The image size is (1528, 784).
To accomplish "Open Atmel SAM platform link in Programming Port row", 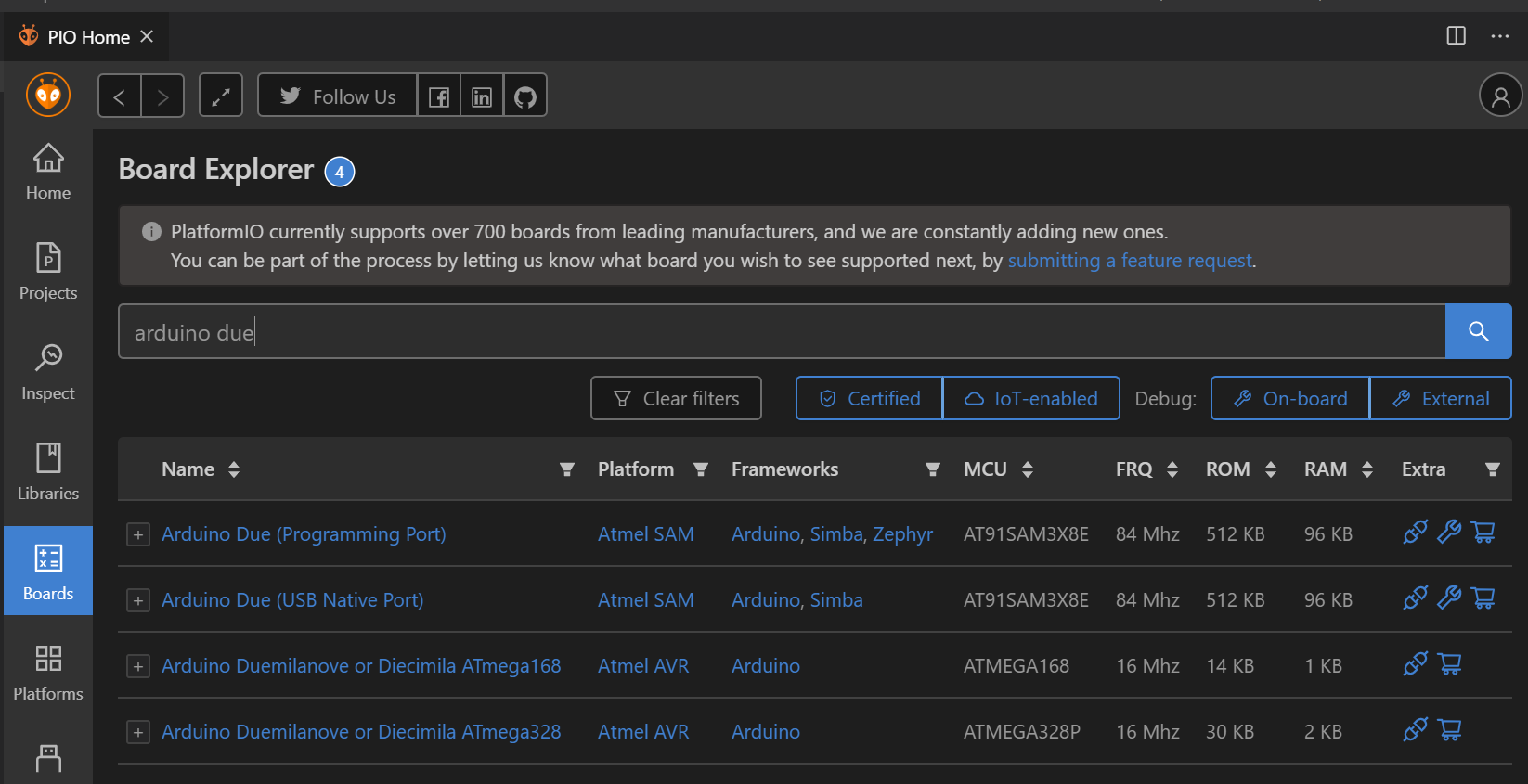I will point(646,534).
